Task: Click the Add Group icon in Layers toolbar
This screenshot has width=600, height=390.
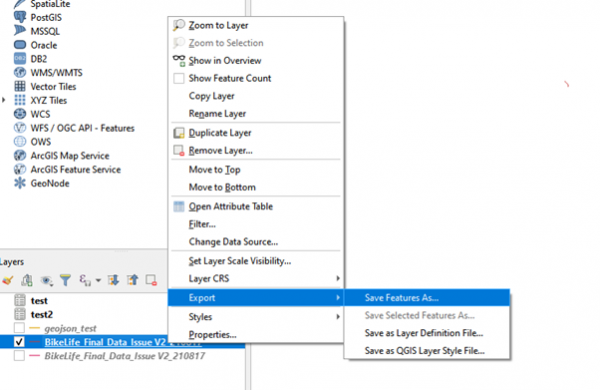Action: pos(27,280)
